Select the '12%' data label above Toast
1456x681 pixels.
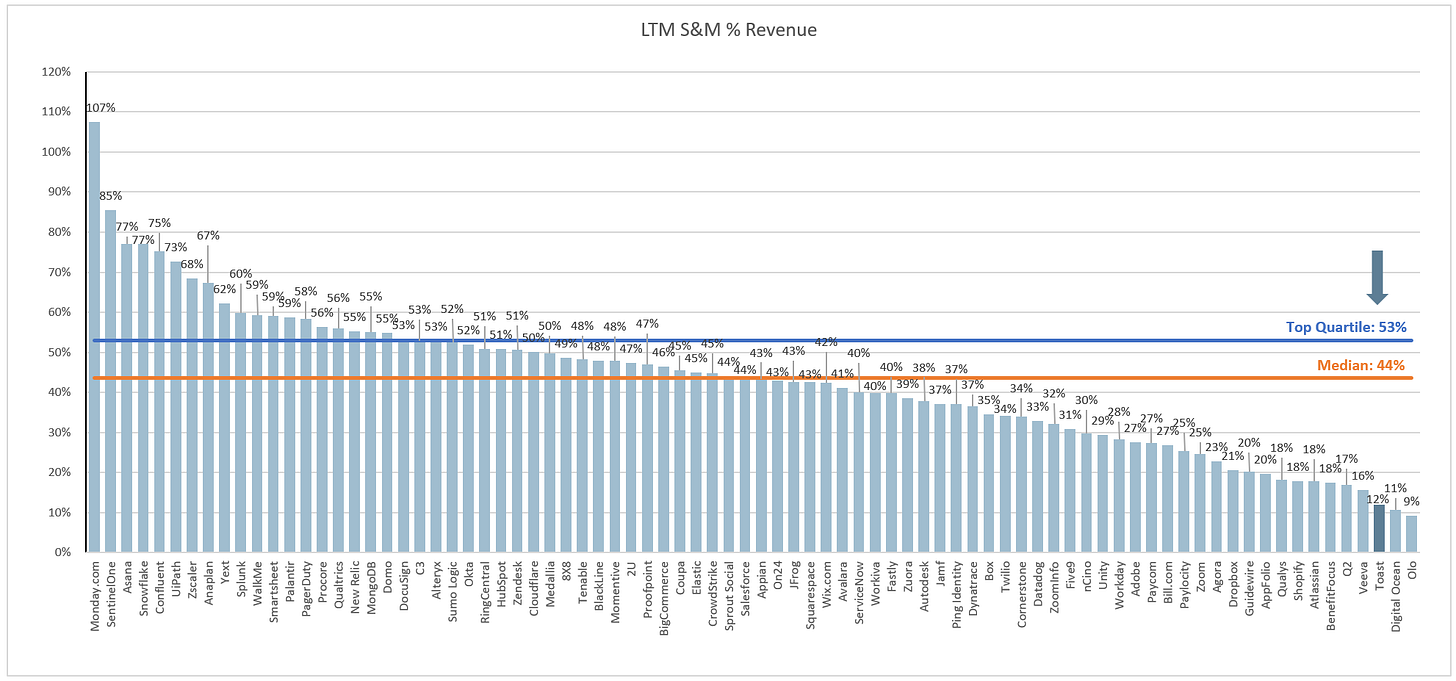point(1380,498)
